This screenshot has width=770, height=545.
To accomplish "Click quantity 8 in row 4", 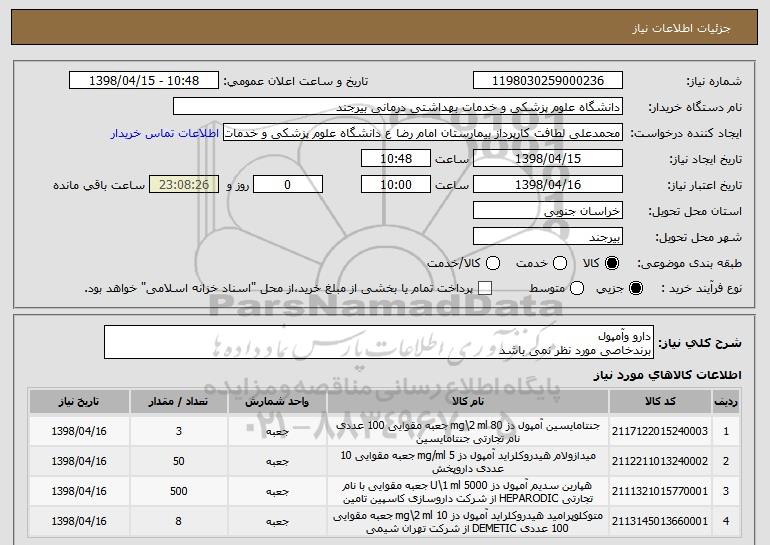I will point(179,521).
